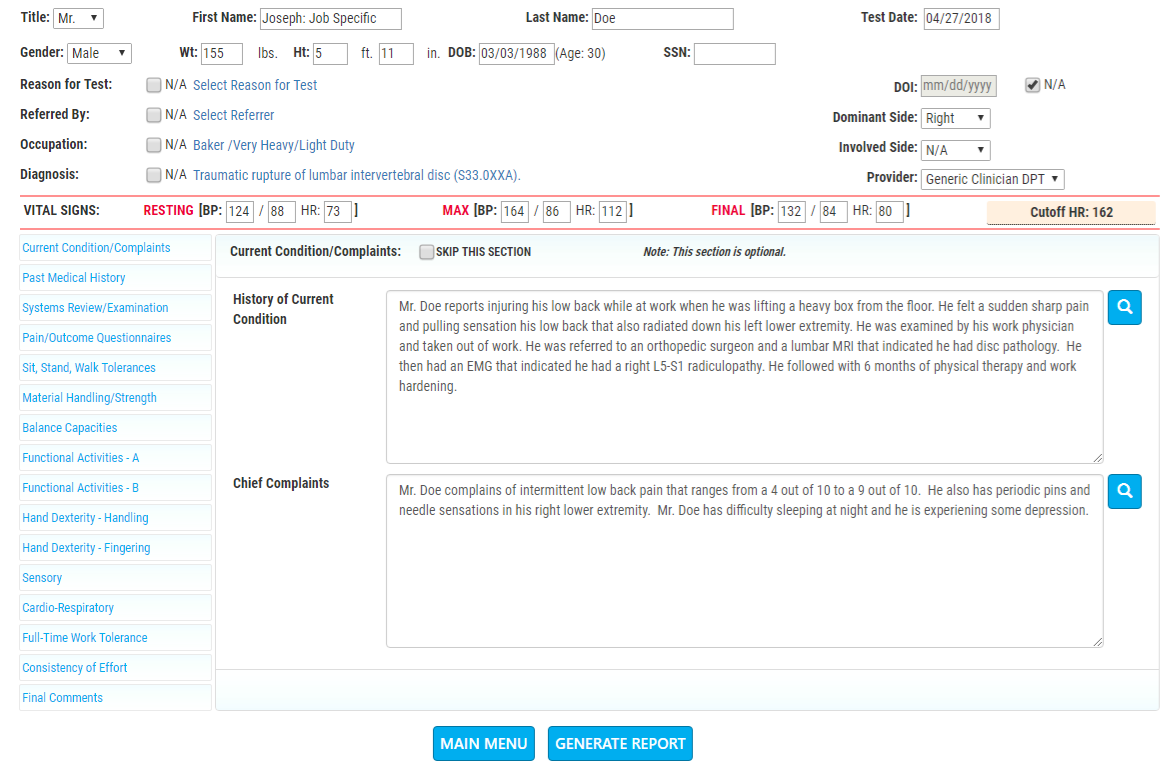
Task: Click the History of Current Condition text area
Action: [745, 377]
